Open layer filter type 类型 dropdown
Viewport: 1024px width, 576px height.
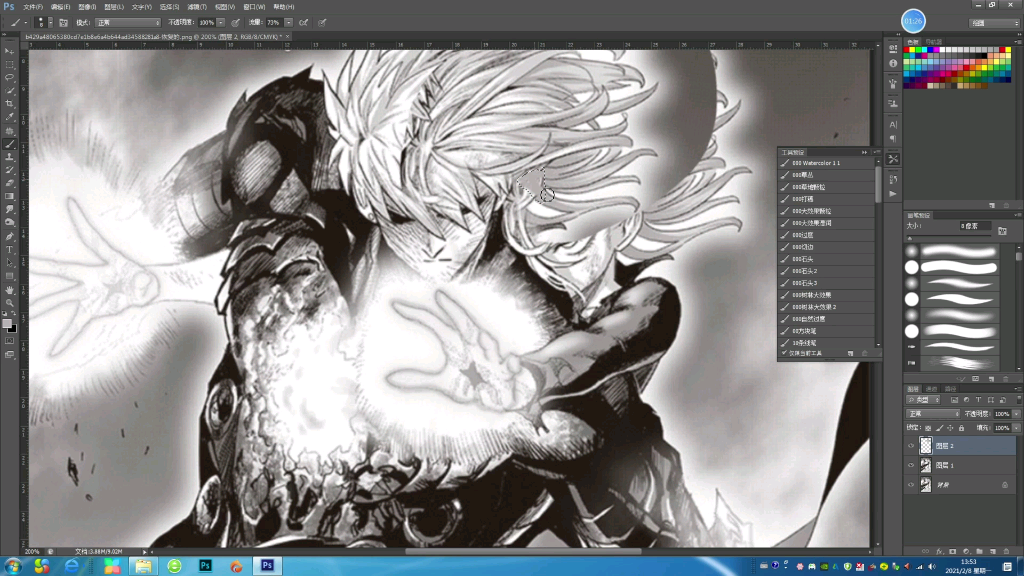coord(923,400)
